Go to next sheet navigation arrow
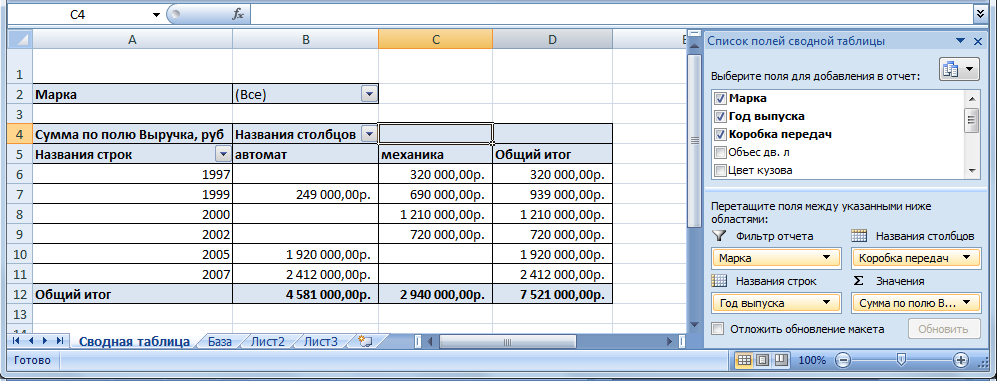This screenshot has height=381, width=997. click(x=46, y=342)
